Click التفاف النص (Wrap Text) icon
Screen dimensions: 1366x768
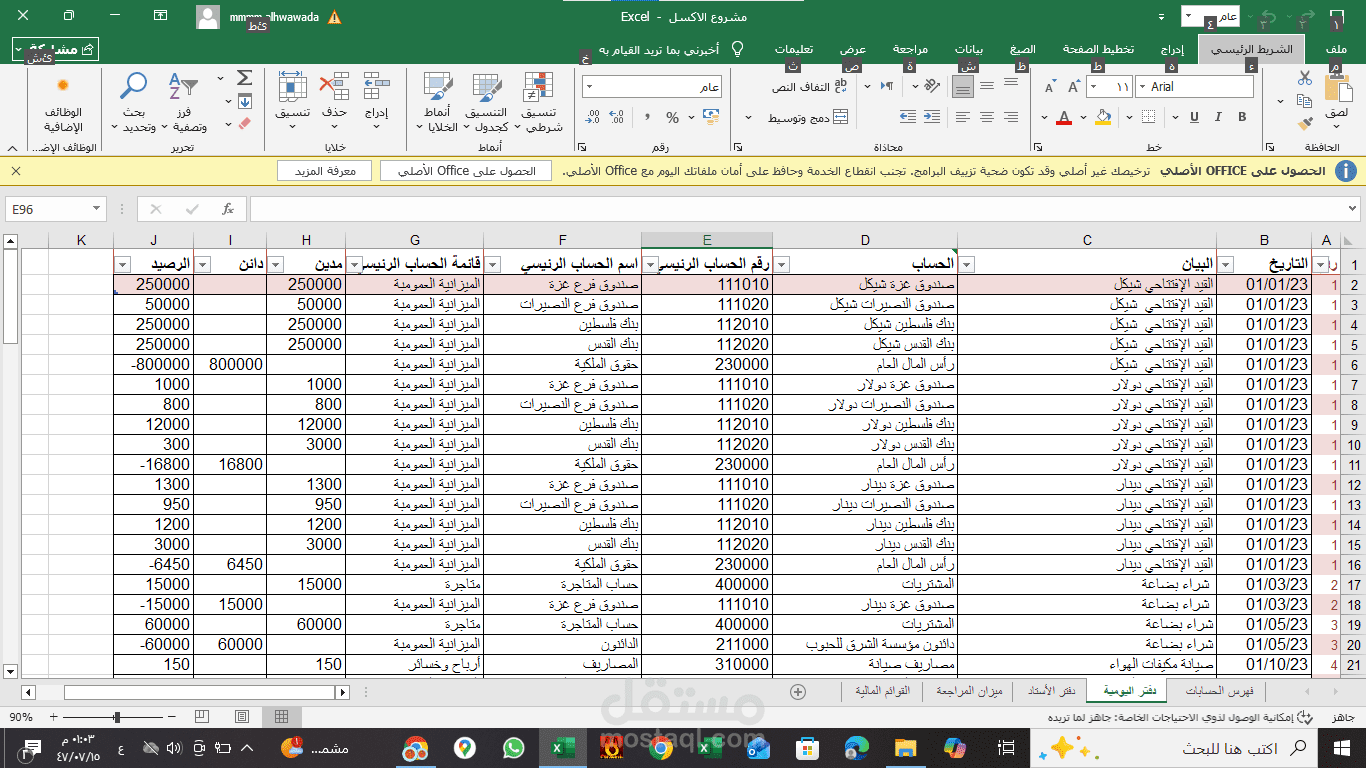[x=843, y=85]
